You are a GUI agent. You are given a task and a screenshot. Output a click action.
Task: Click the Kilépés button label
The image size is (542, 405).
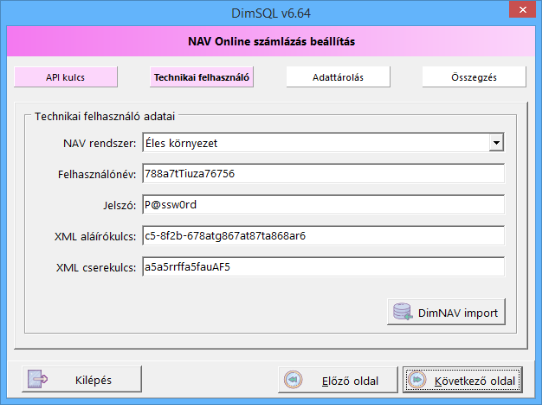93,380
